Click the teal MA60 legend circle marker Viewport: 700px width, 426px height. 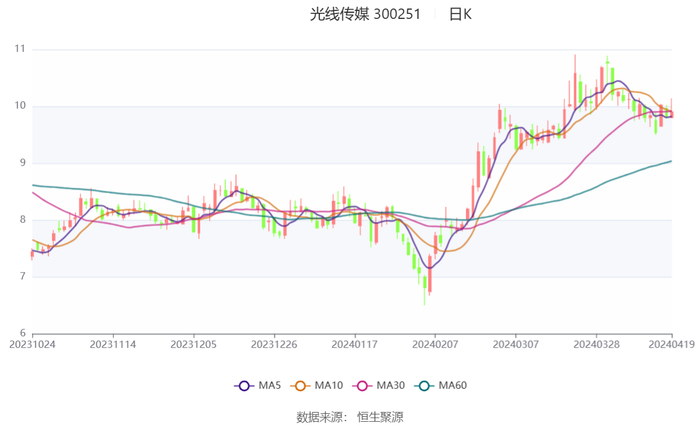[428, 386]
